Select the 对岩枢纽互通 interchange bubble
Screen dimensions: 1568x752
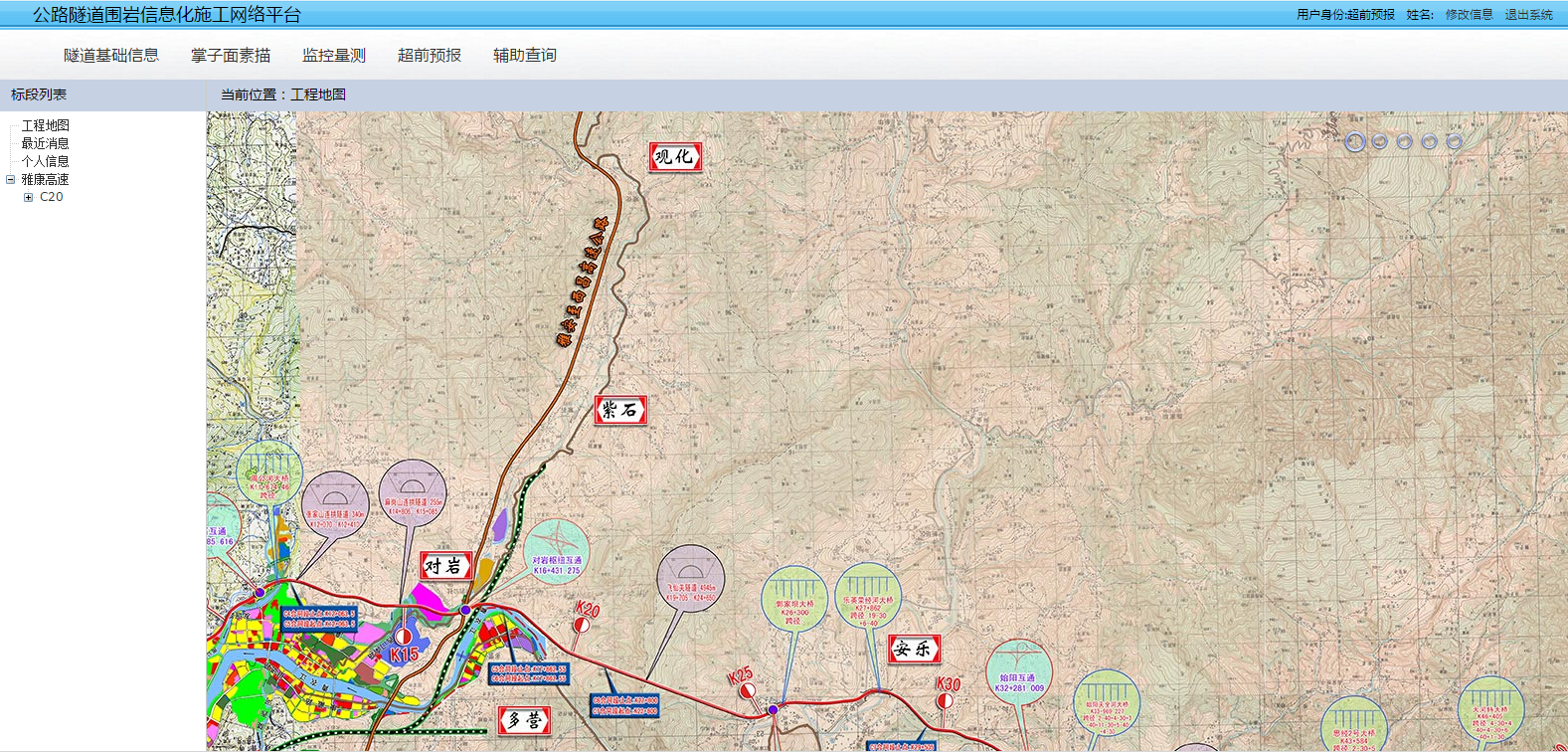557,552
